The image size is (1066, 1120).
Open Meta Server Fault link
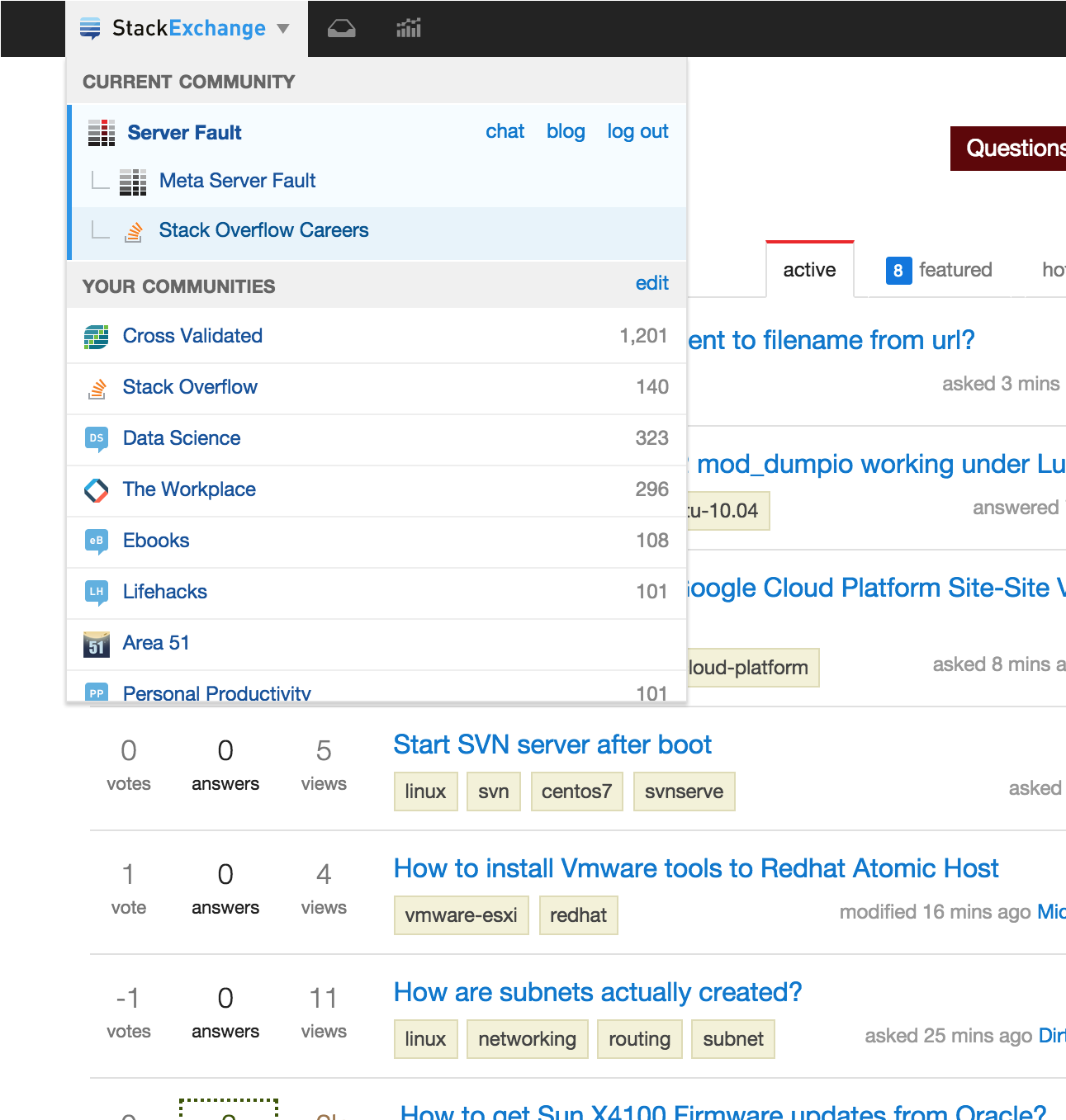point(237,181)
